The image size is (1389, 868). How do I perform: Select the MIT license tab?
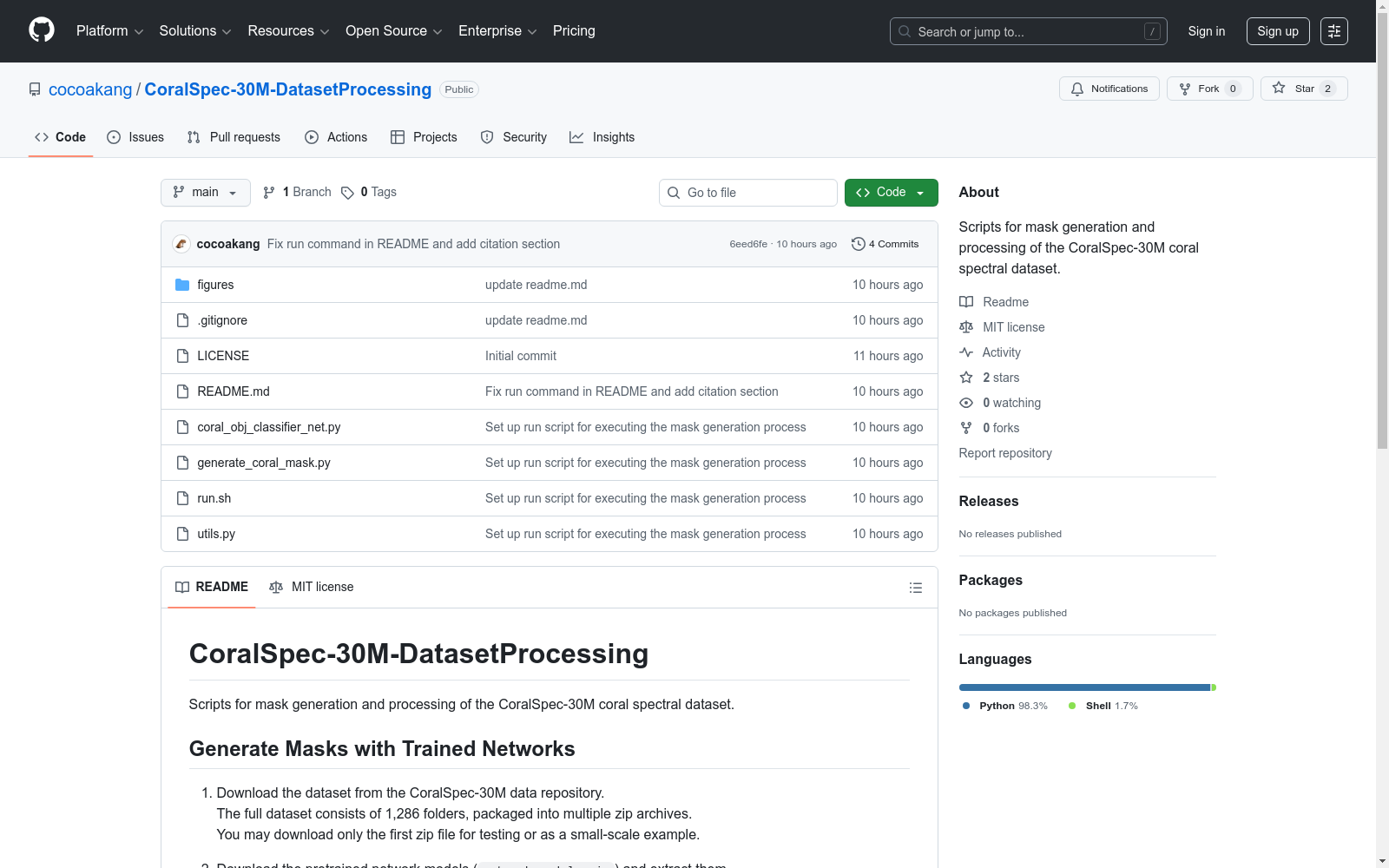tap(312, 588)
